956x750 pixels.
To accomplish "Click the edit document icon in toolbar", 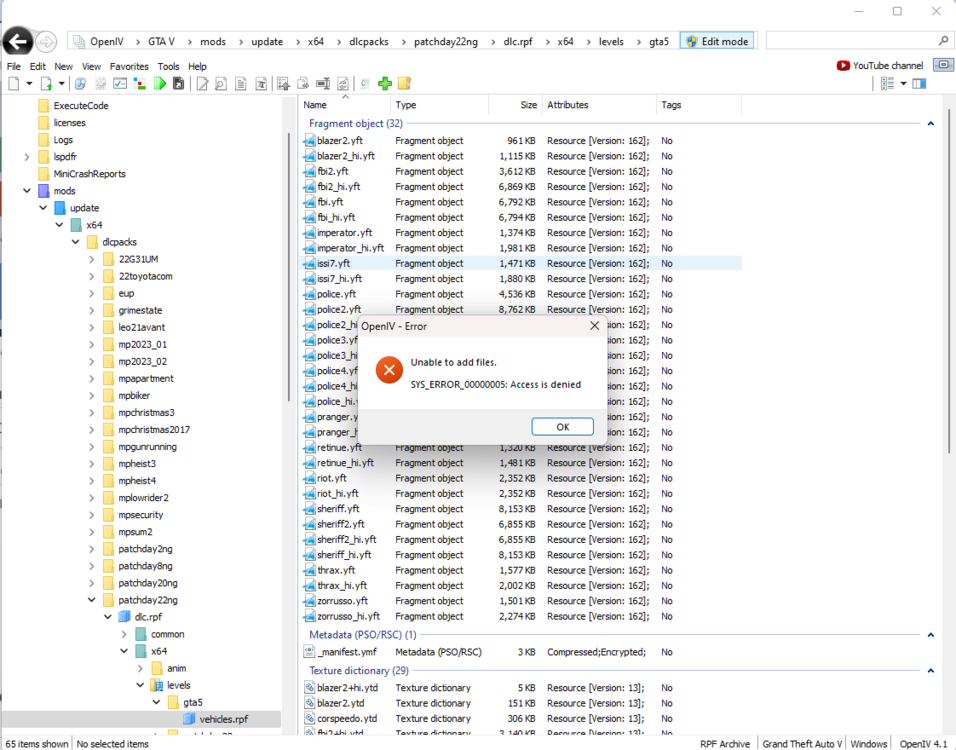I will pos(200,83).
